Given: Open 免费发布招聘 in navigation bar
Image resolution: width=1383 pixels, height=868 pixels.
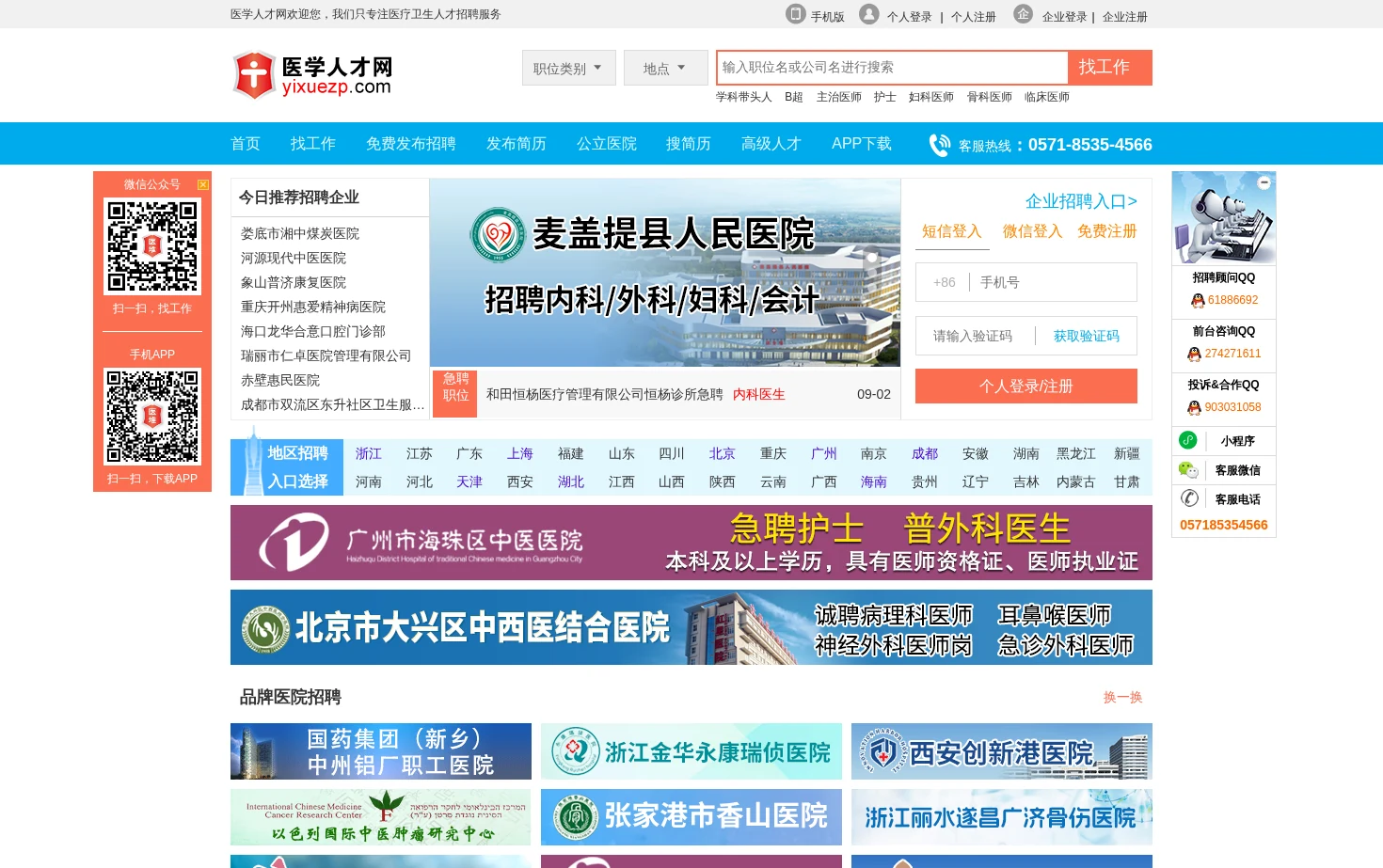Looking at the screenshot, I should click(411, 144).
